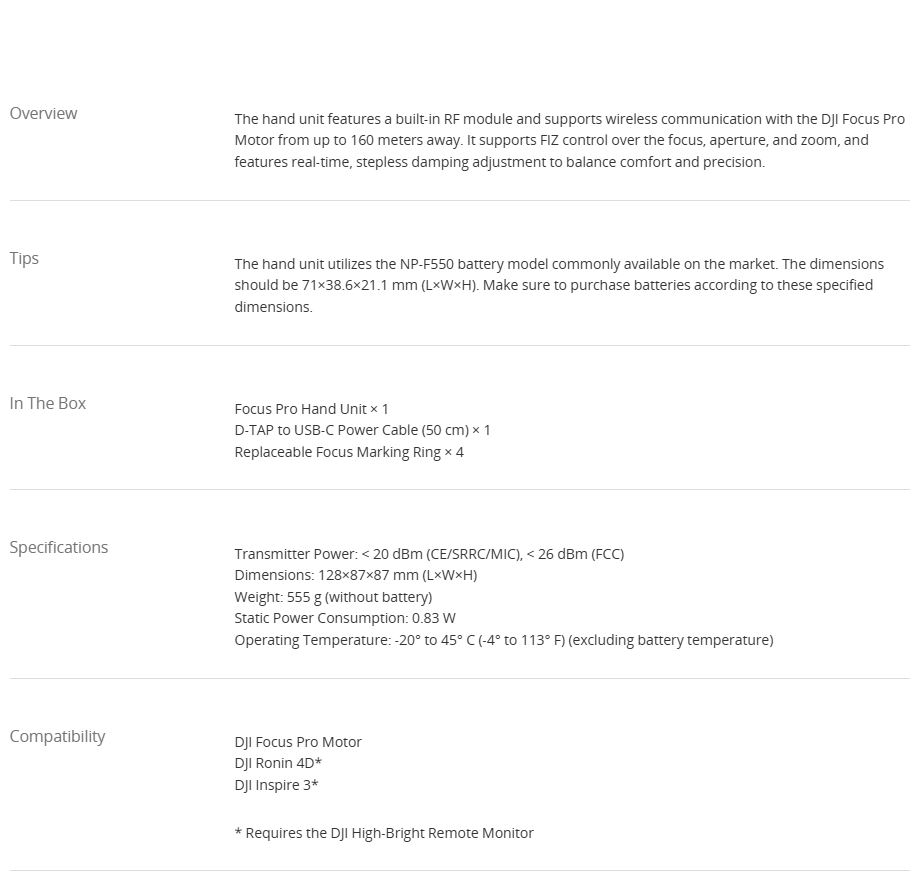Screen dimensions: 918x879
Task: Click the Focus Pro Hand Unit × 1 line
Action: pyautogui.click(x=311, y=408)
